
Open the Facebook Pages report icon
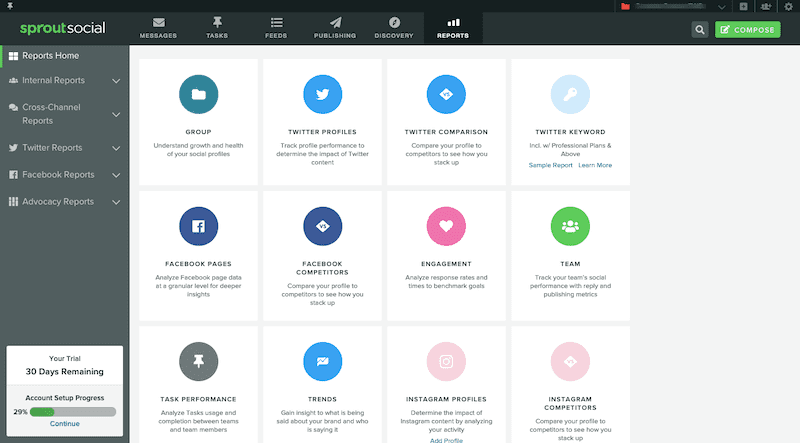[x=198, y=226]
